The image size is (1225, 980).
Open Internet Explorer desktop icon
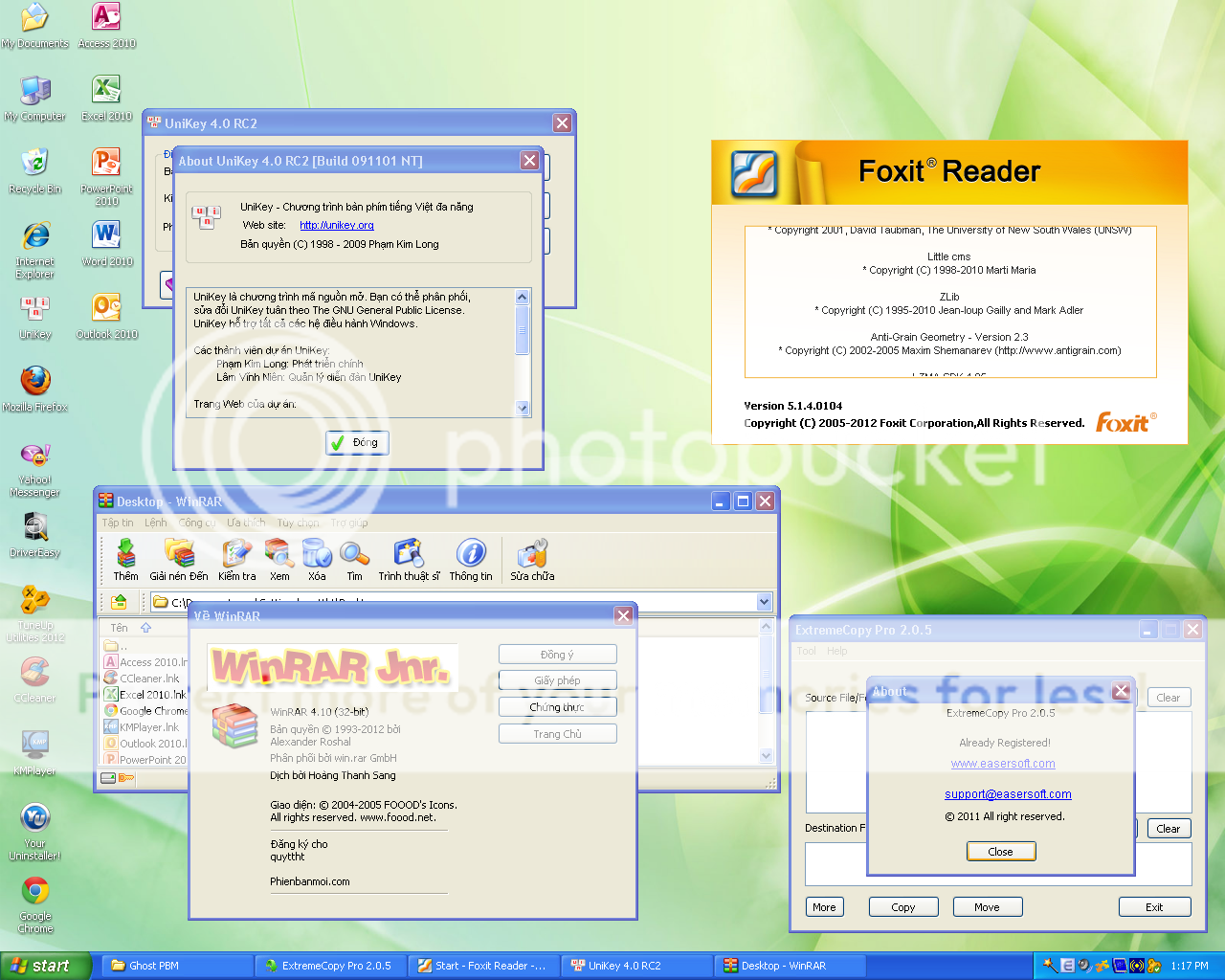(34, 250)
